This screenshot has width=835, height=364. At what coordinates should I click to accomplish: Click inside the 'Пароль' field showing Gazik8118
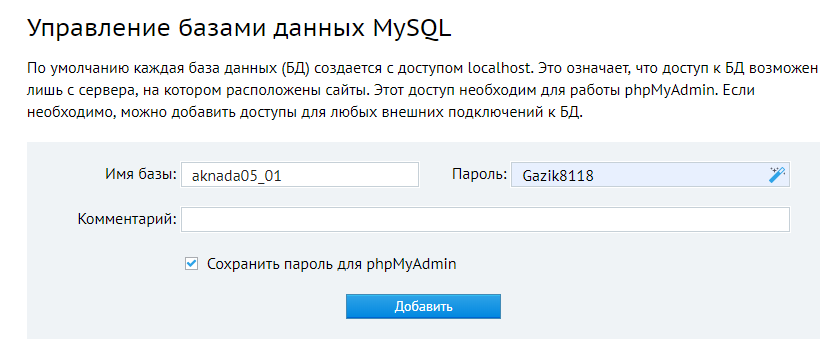point(650,175)
